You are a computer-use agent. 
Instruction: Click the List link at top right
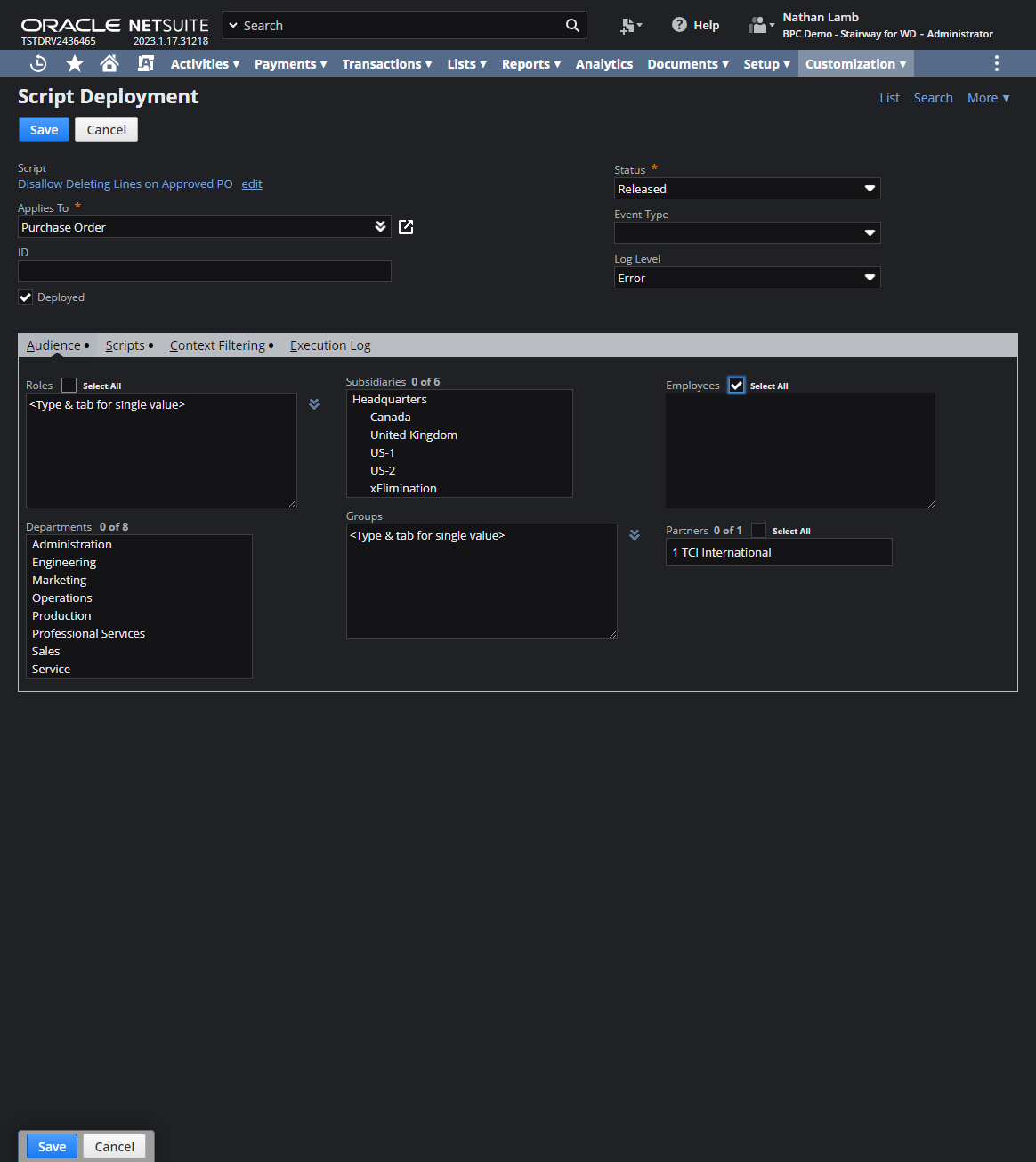(x=889, y=98)
